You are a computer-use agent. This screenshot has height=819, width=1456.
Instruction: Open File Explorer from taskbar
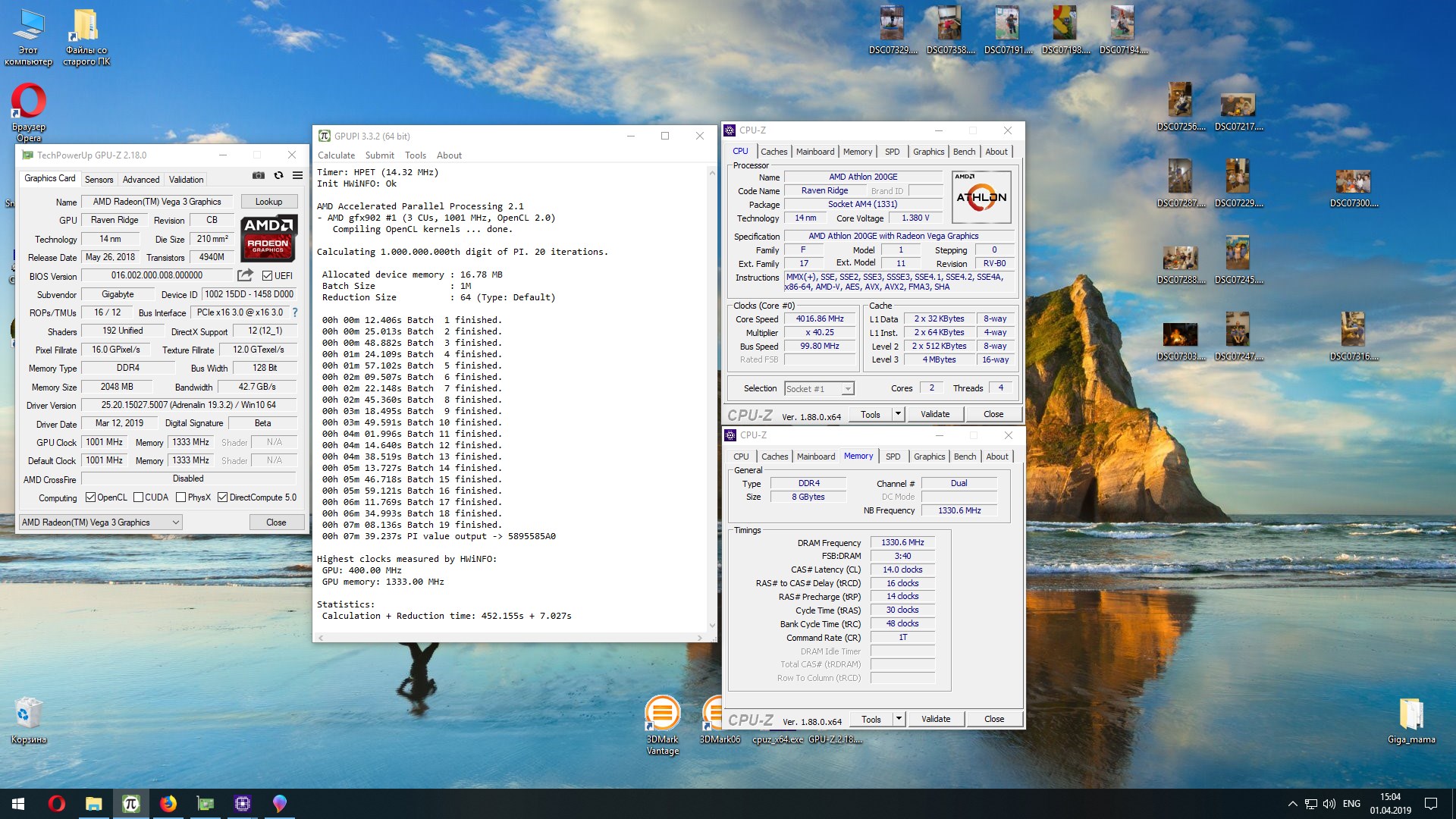(x=93, y=803)
